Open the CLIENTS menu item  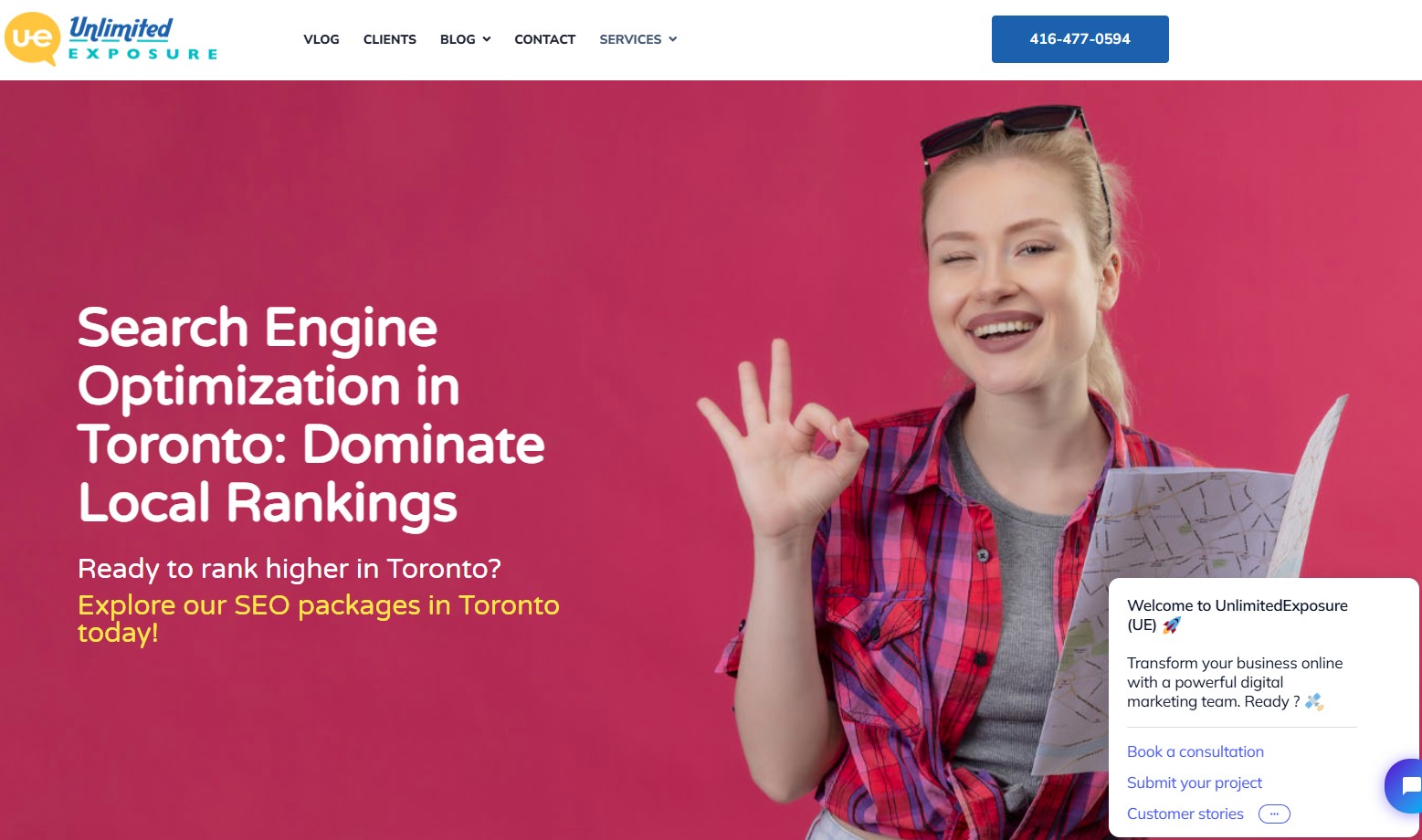pyautogui.click(x=390, y=39)
